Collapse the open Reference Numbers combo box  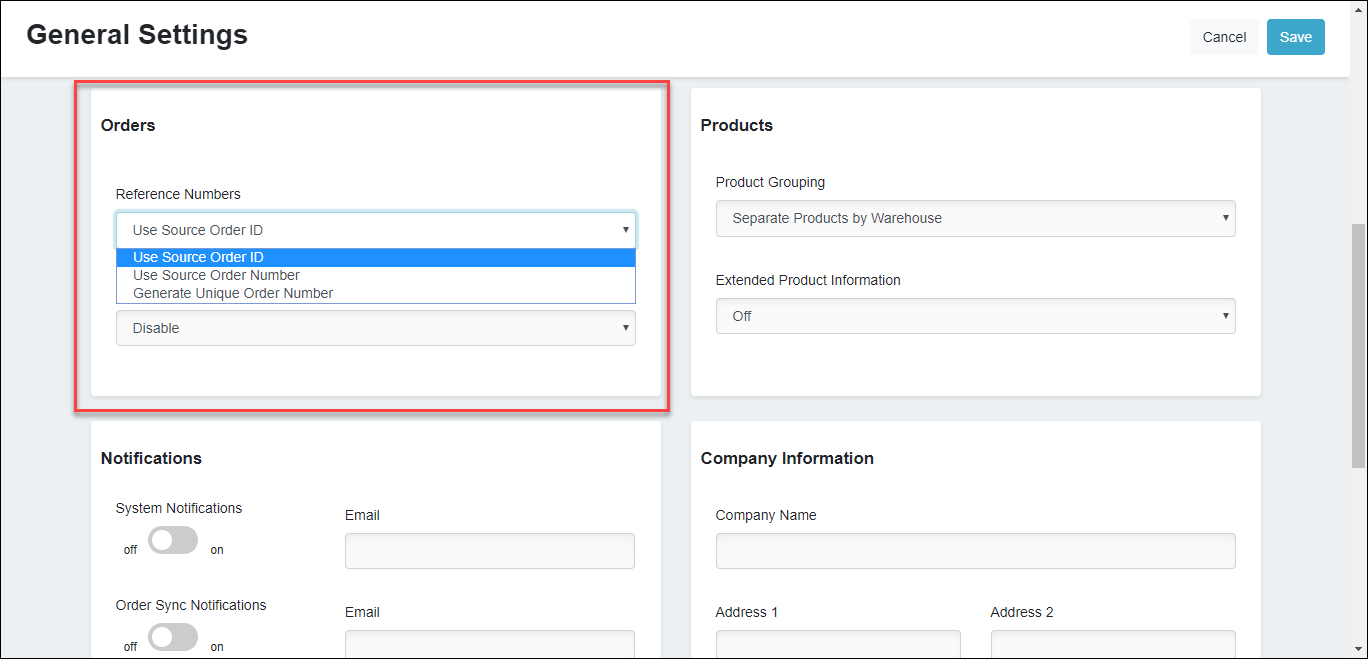[x=375, y=230]
